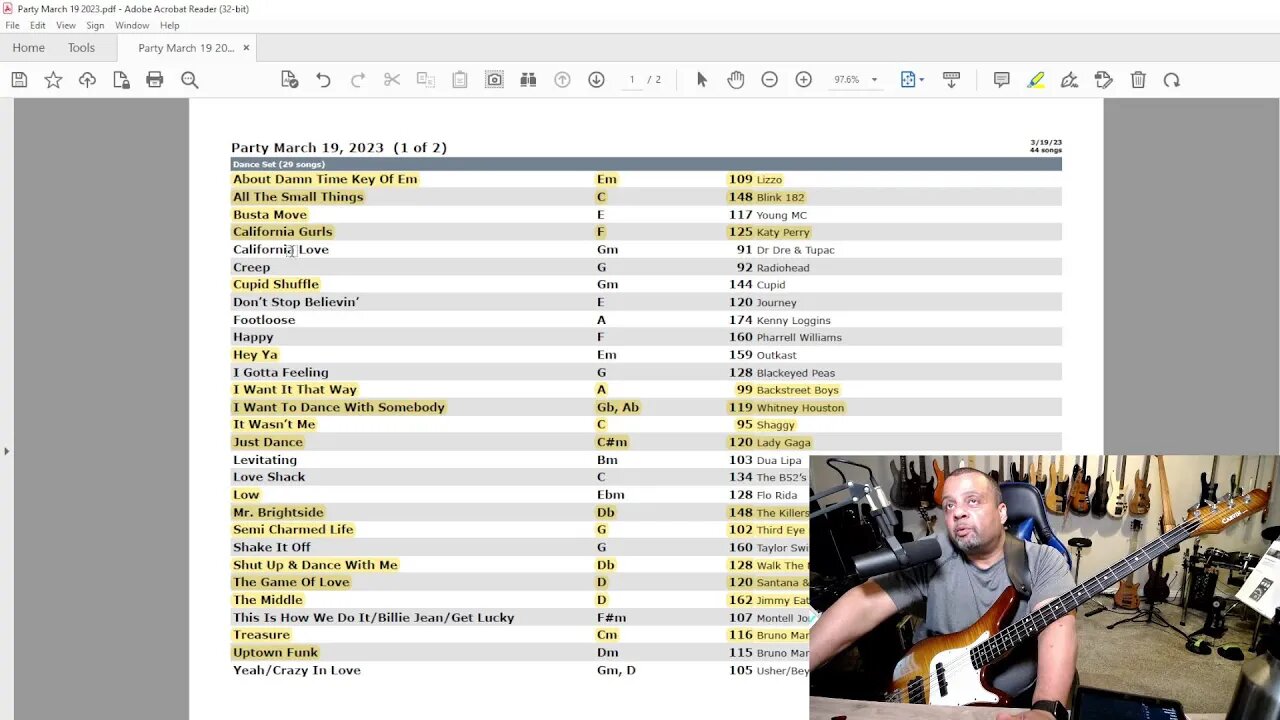Click the file with lock icon
Viewport: 1280px width, 720px height.
121,80
